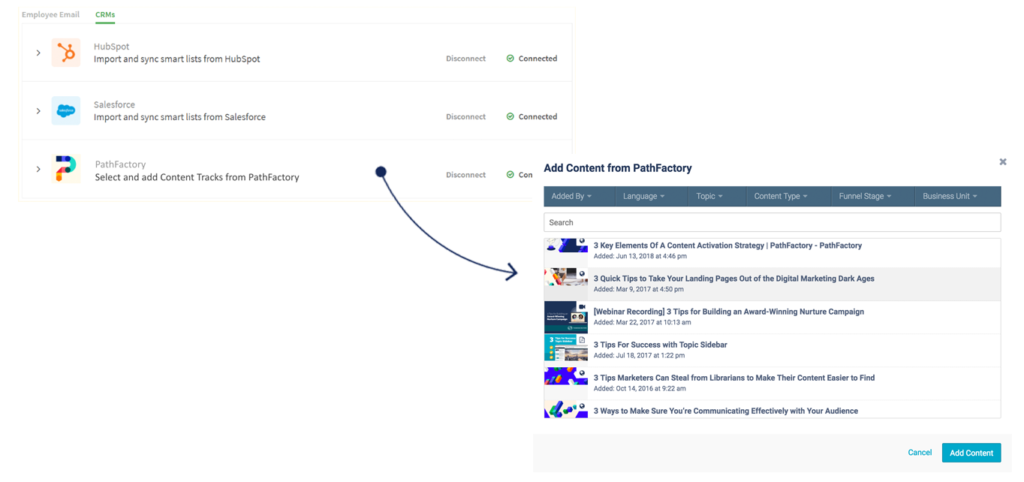Select the Communicating Effectively article thumbnail

coord(566,410)
